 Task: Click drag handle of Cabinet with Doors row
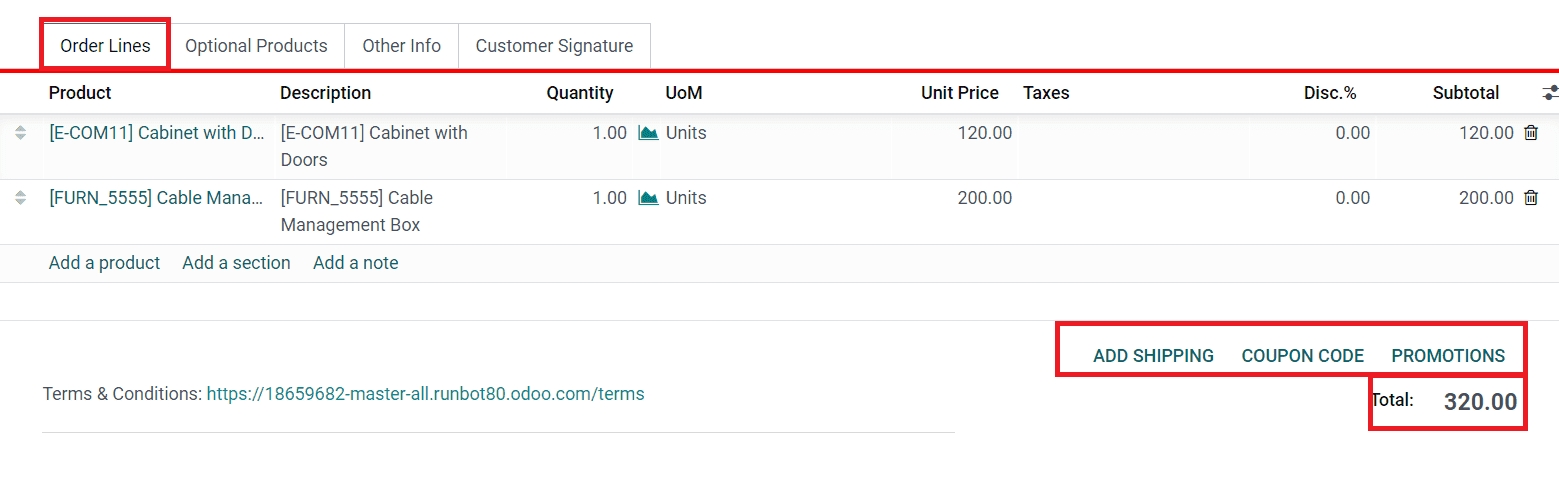pos(20,133)
